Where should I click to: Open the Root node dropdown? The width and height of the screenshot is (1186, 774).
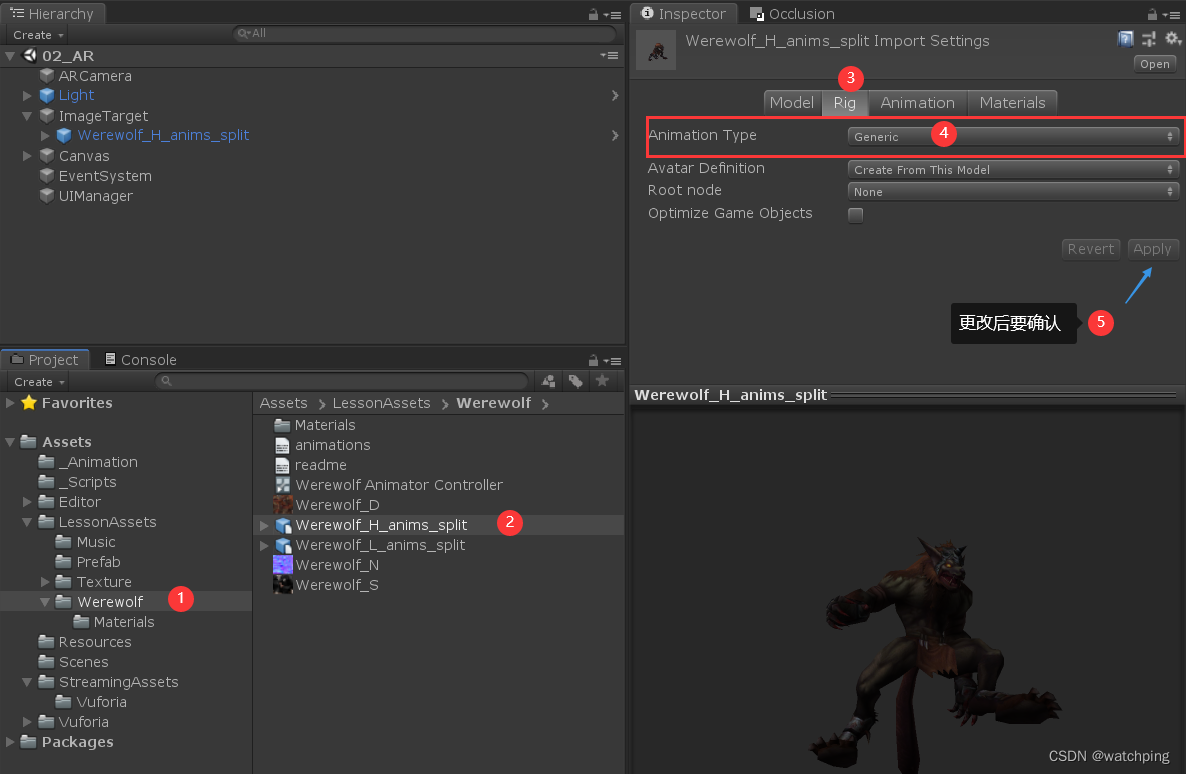tap(1013, 191)
